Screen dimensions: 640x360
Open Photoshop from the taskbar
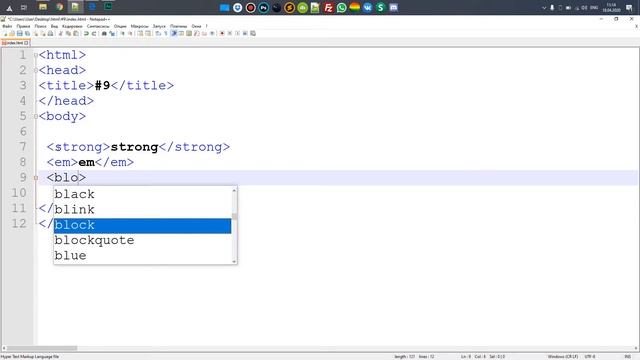pyautogui.click(x=264, y=7)
